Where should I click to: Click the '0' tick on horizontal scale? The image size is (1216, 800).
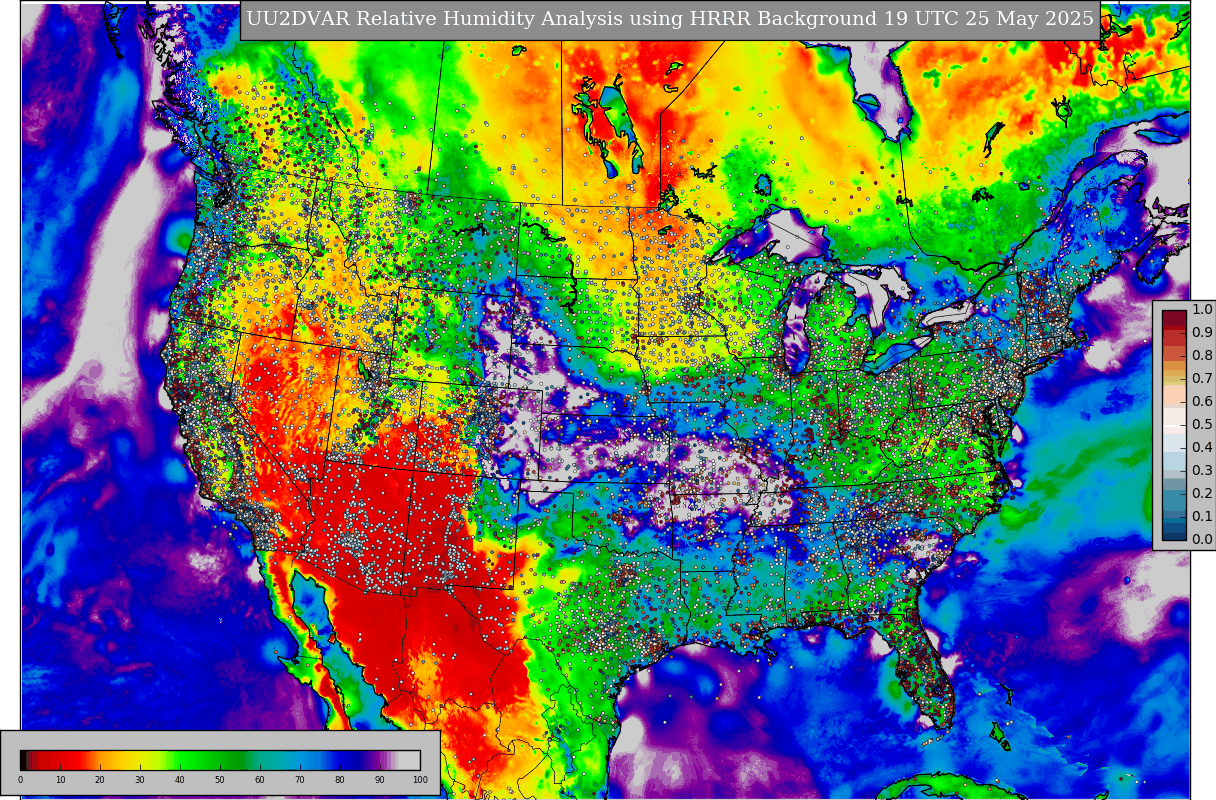pos(20,780)
